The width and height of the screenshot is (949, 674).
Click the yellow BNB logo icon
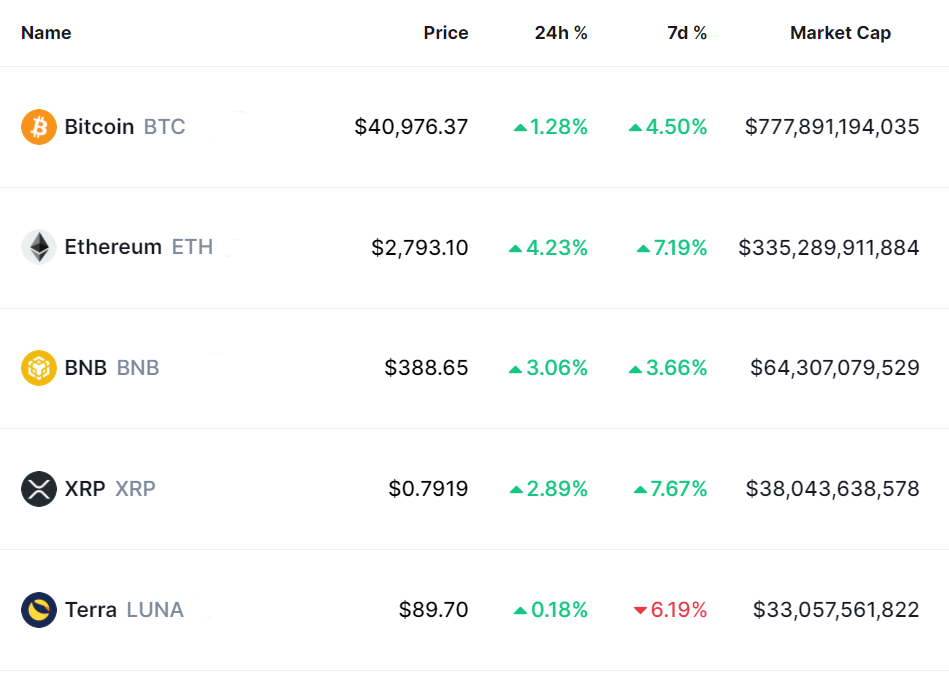[39, 368]
